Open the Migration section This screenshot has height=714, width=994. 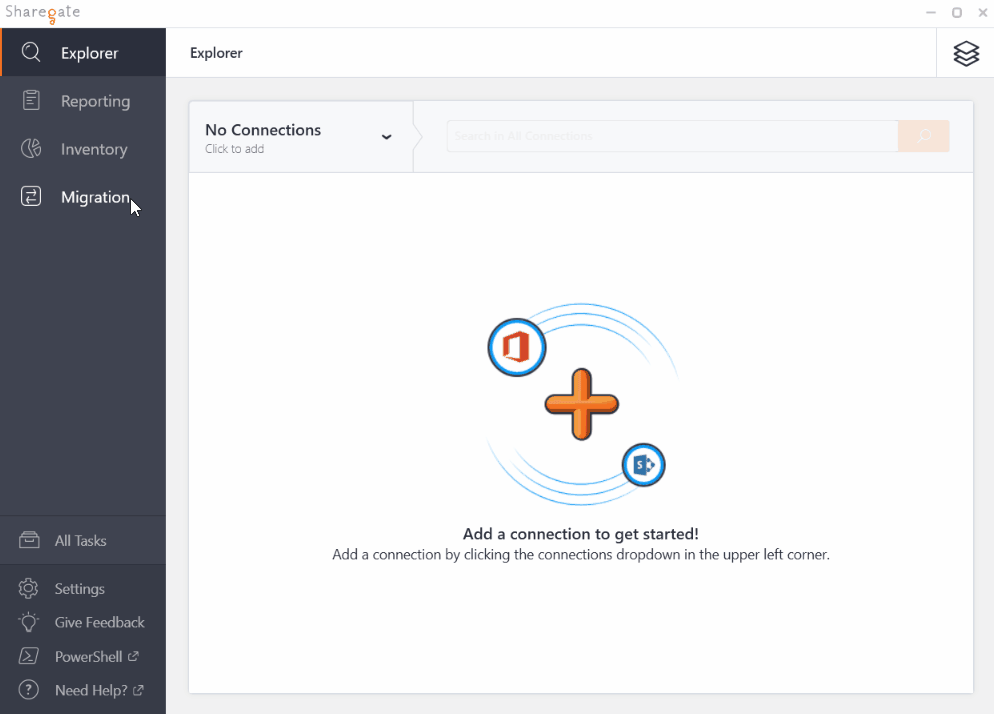(83, 197)
